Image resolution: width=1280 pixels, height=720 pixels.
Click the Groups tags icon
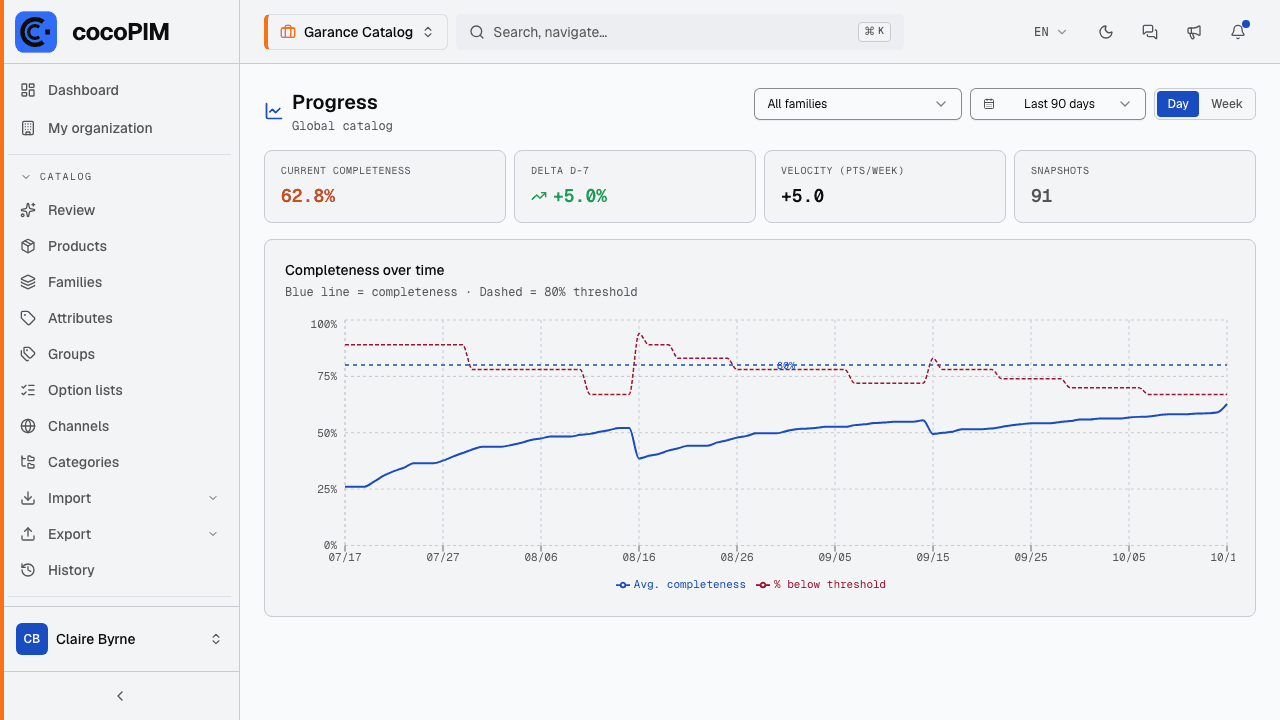pyautogui.click(x=28, y=354)
